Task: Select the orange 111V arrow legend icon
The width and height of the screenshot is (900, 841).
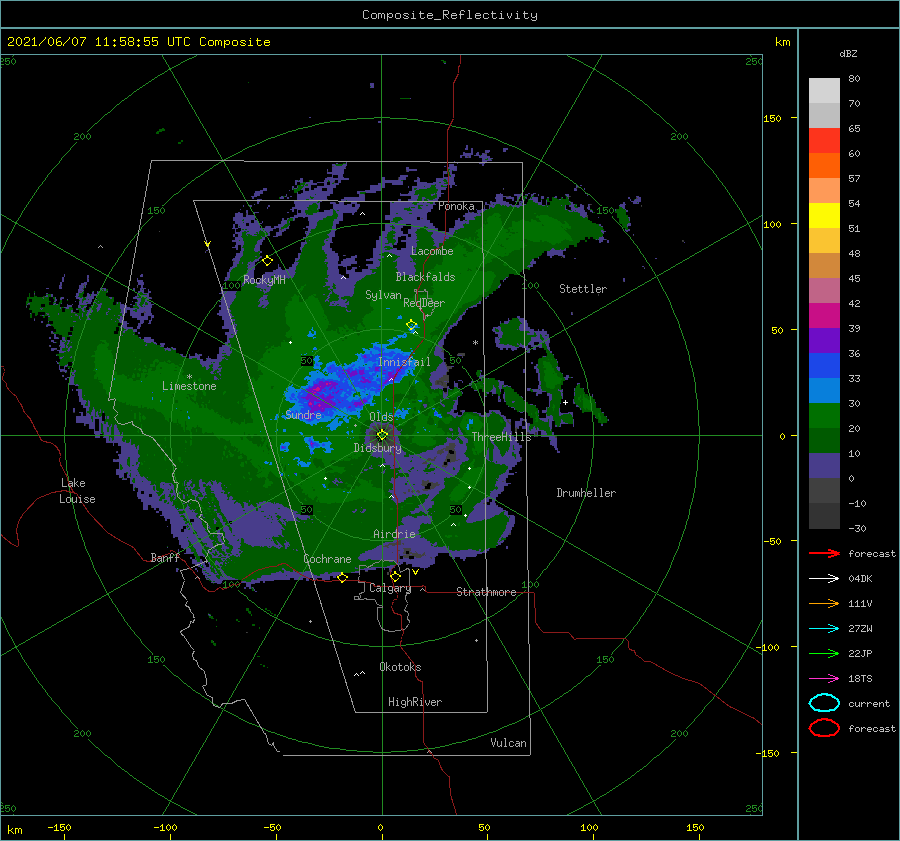Action: point(824,603)
